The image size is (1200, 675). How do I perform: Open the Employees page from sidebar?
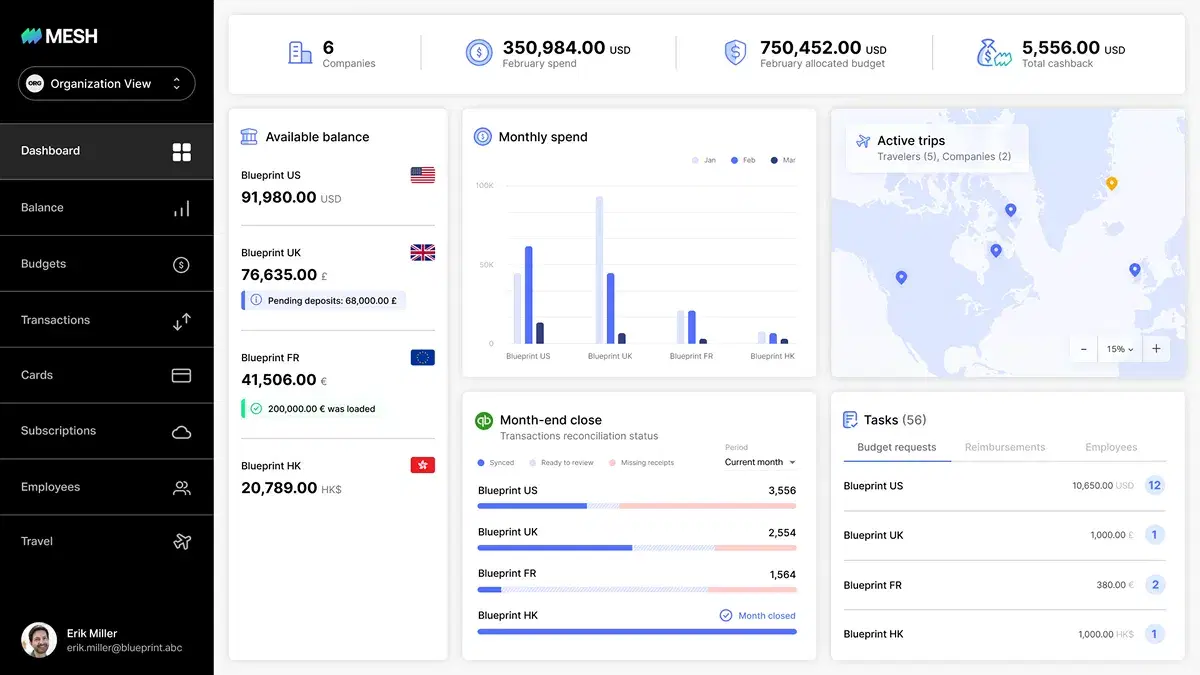click(106, 487)
